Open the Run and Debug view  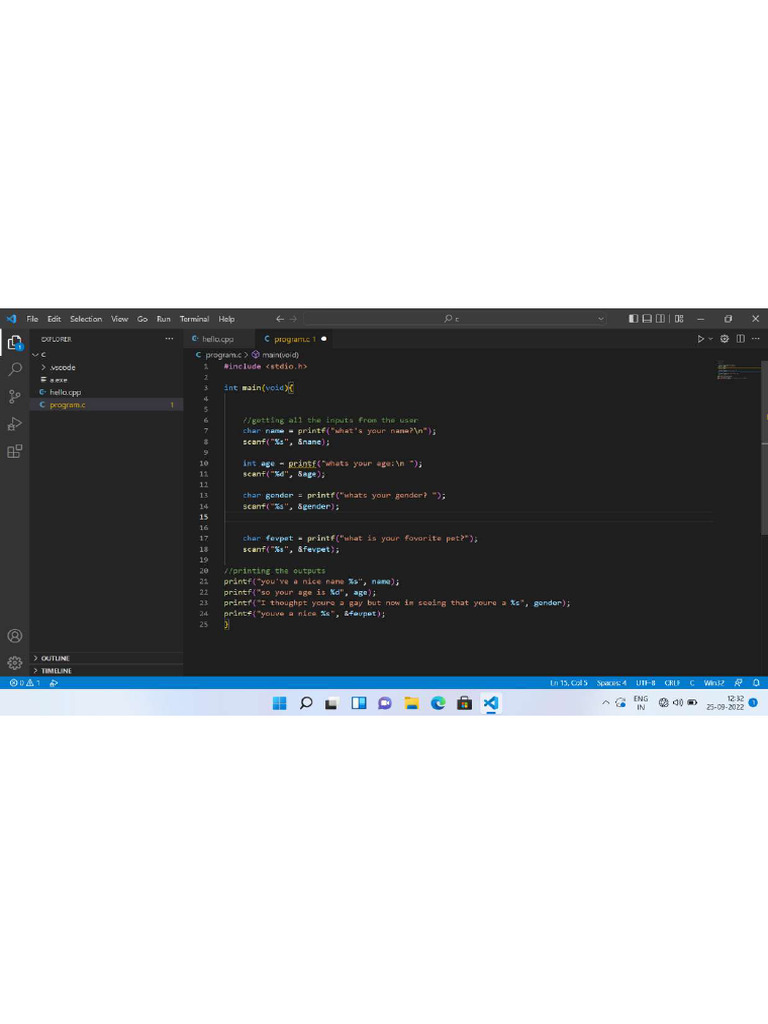pyautogui.click(x=14, y=424)
